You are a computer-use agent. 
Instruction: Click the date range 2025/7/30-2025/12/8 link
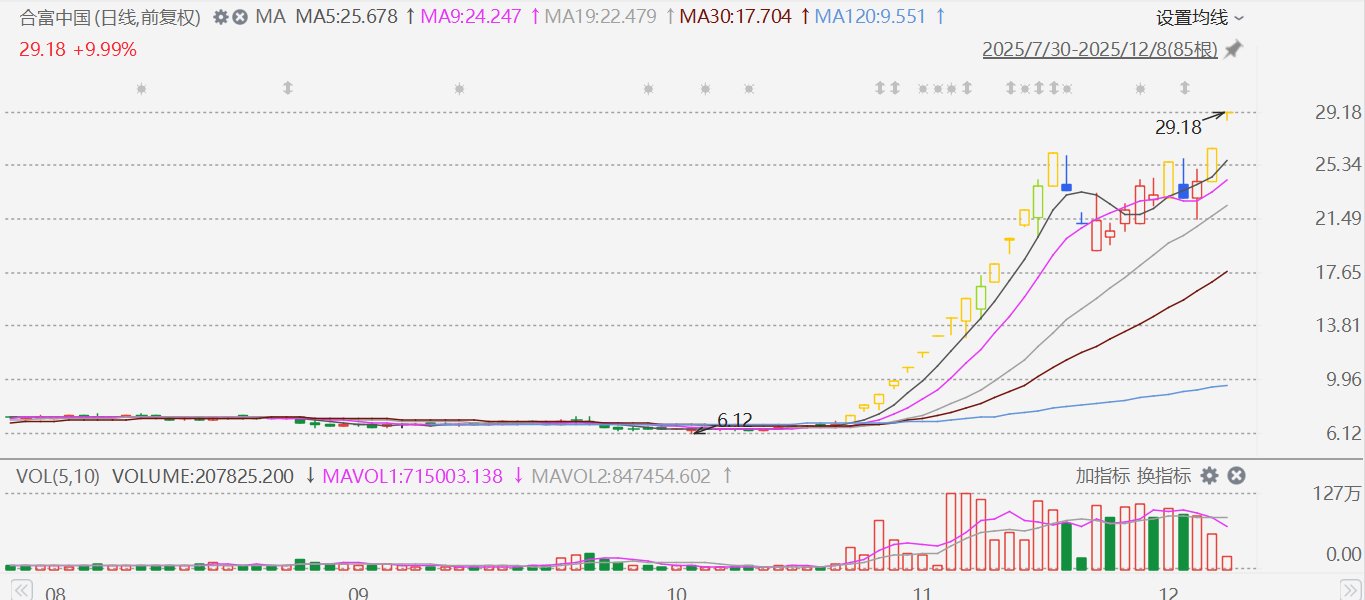tap(1100, 49)
